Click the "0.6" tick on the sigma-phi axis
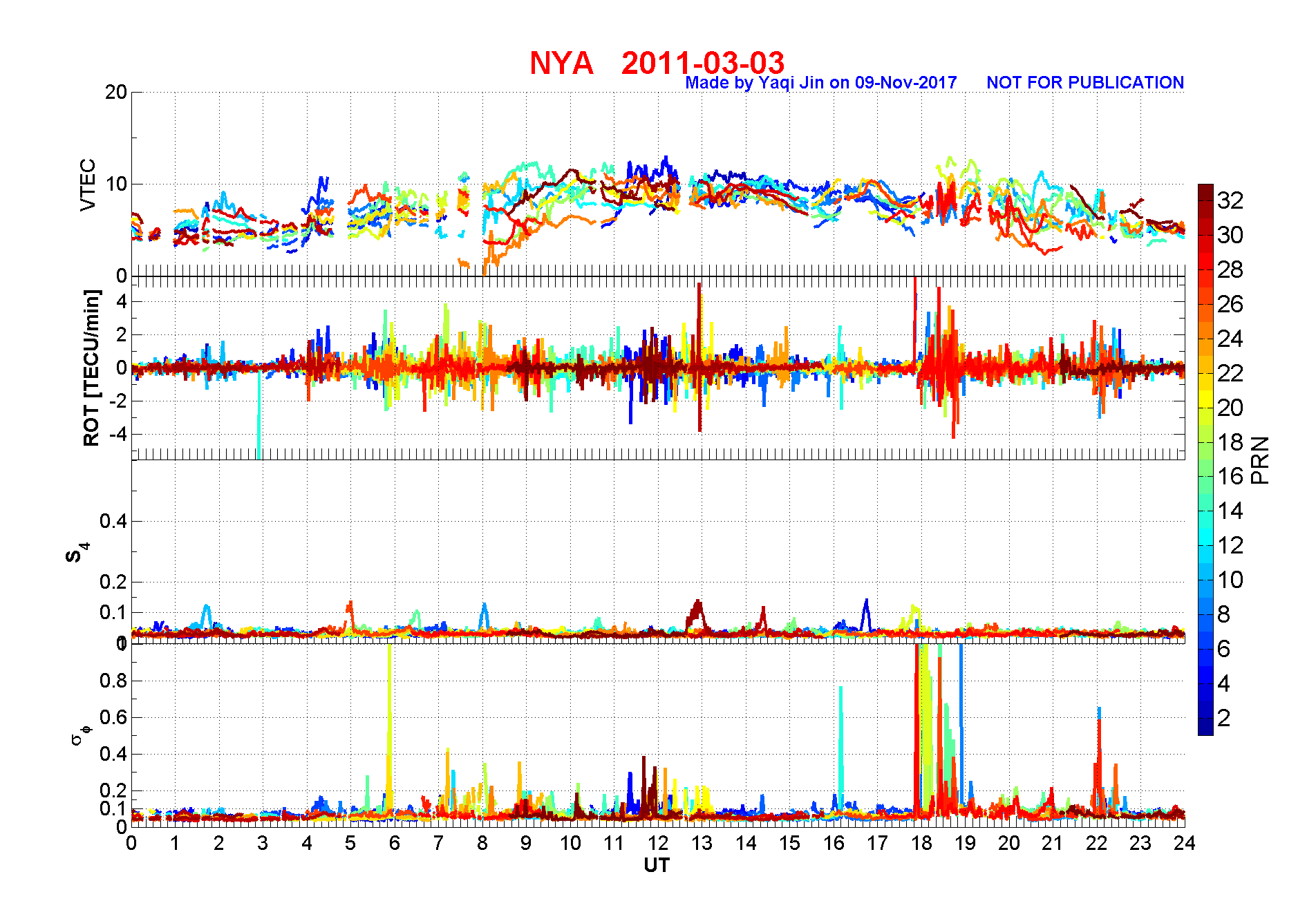The width and height of the screenshot is (1316, 919). pyautogui.click(x=113, y=717)
